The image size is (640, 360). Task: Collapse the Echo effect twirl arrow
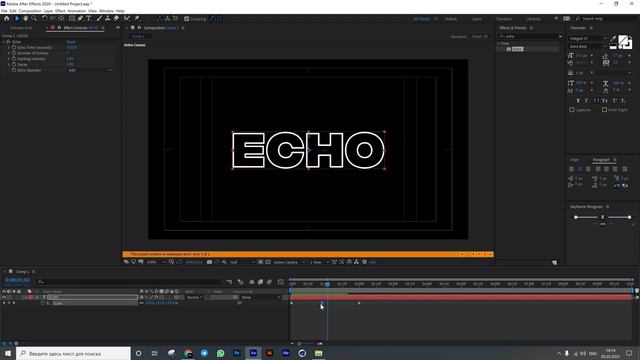tap(4, 42)
